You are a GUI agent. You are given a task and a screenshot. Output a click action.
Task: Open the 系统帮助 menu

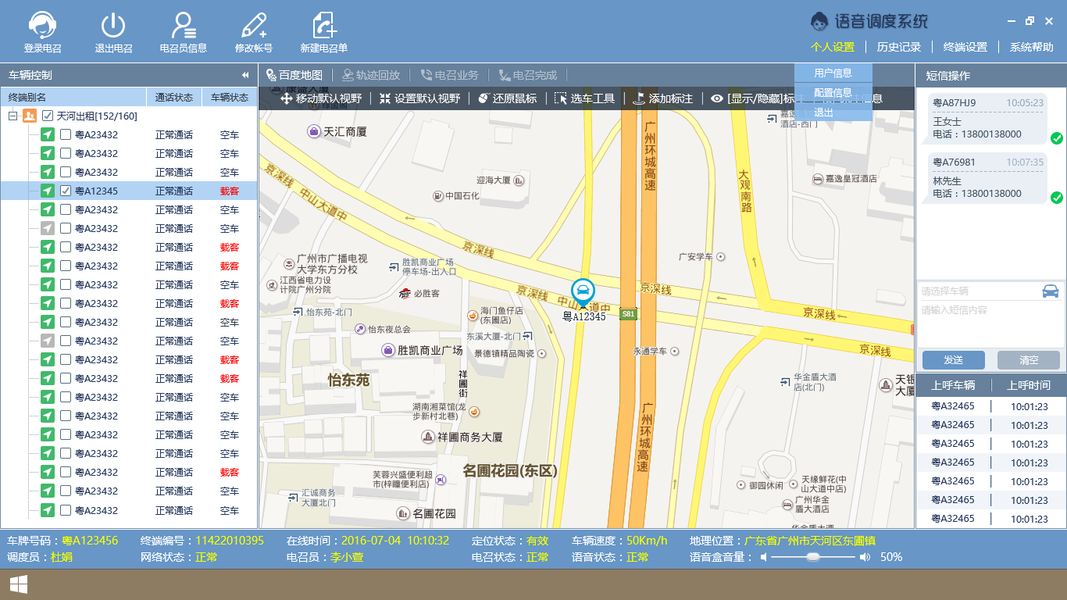pos(1031,47)
